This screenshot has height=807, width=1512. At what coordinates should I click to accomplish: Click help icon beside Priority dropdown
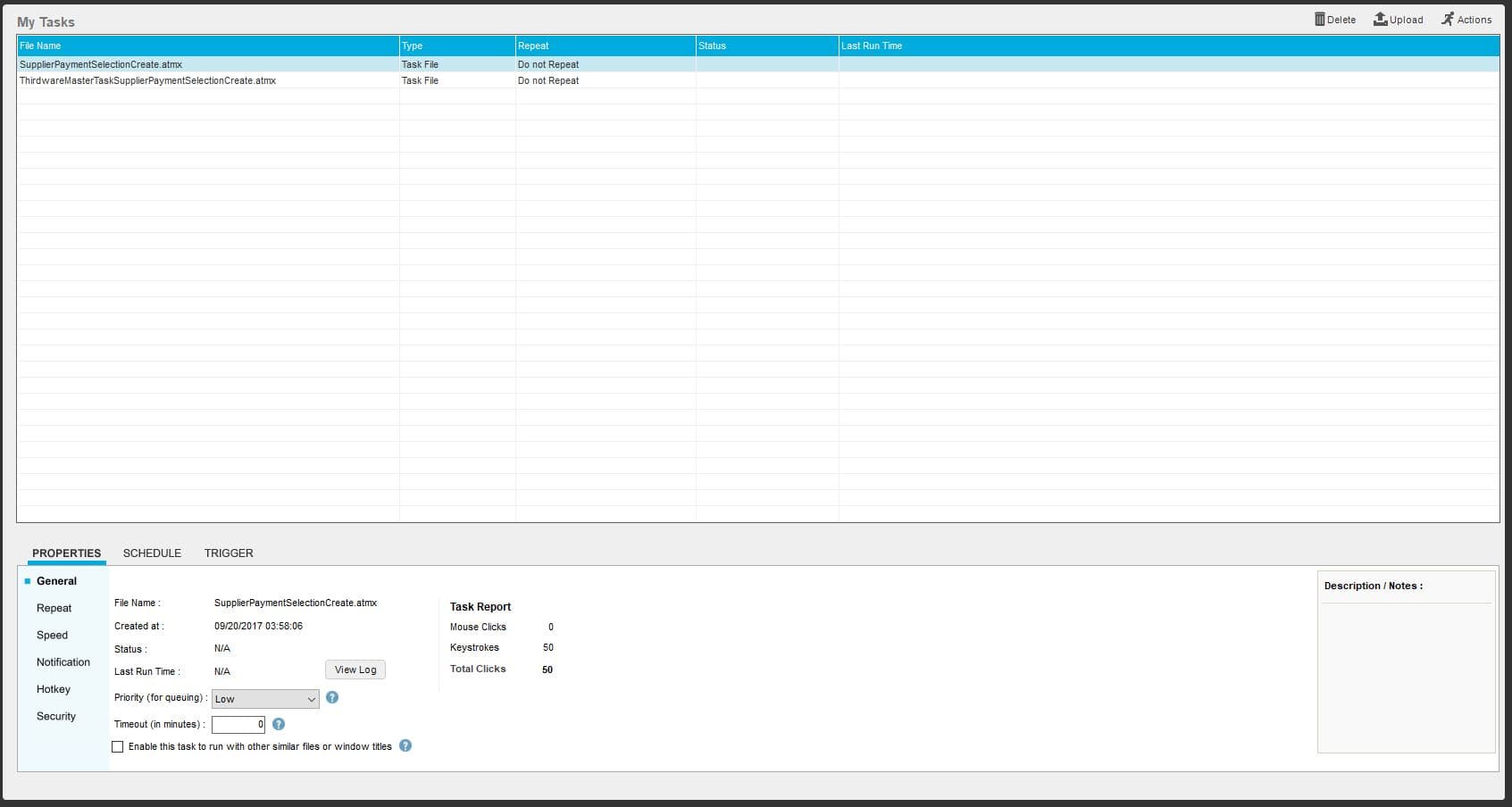pyautogui.click(x=332, y=697)
